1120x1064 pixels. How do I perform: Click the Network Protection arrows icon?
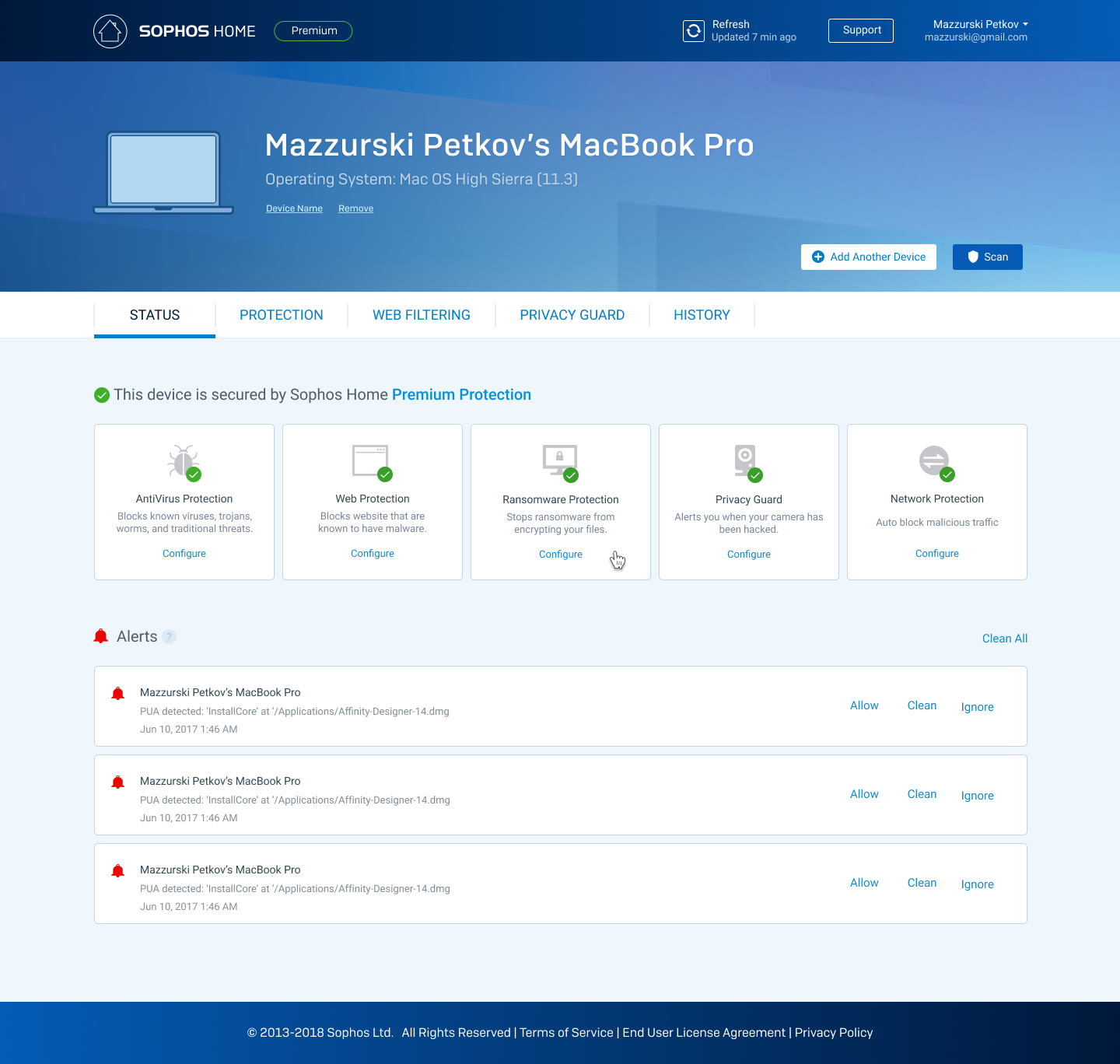pos(936,463)
